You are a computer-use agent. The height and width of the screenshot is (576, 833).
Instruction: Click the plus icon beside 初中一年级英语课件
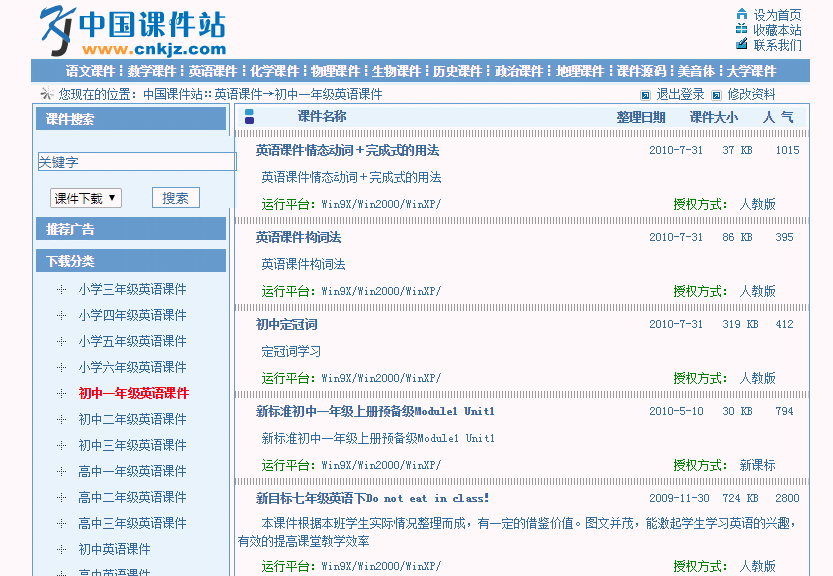(x=62, y=394)
